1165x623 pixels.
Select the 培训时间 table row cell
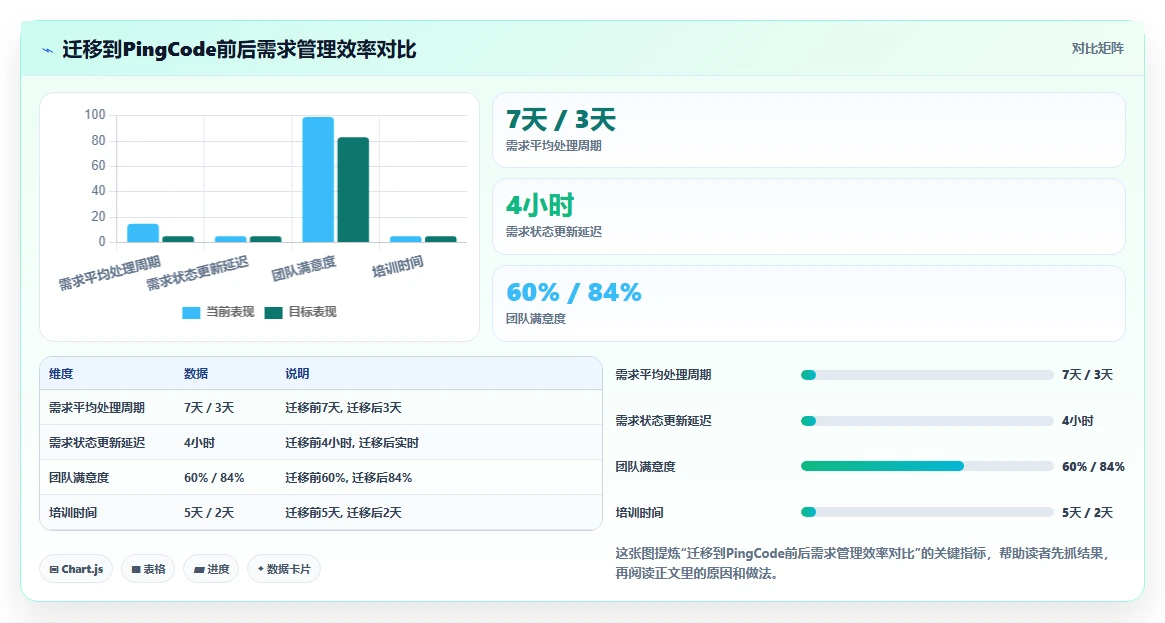[x=73, y=512]
